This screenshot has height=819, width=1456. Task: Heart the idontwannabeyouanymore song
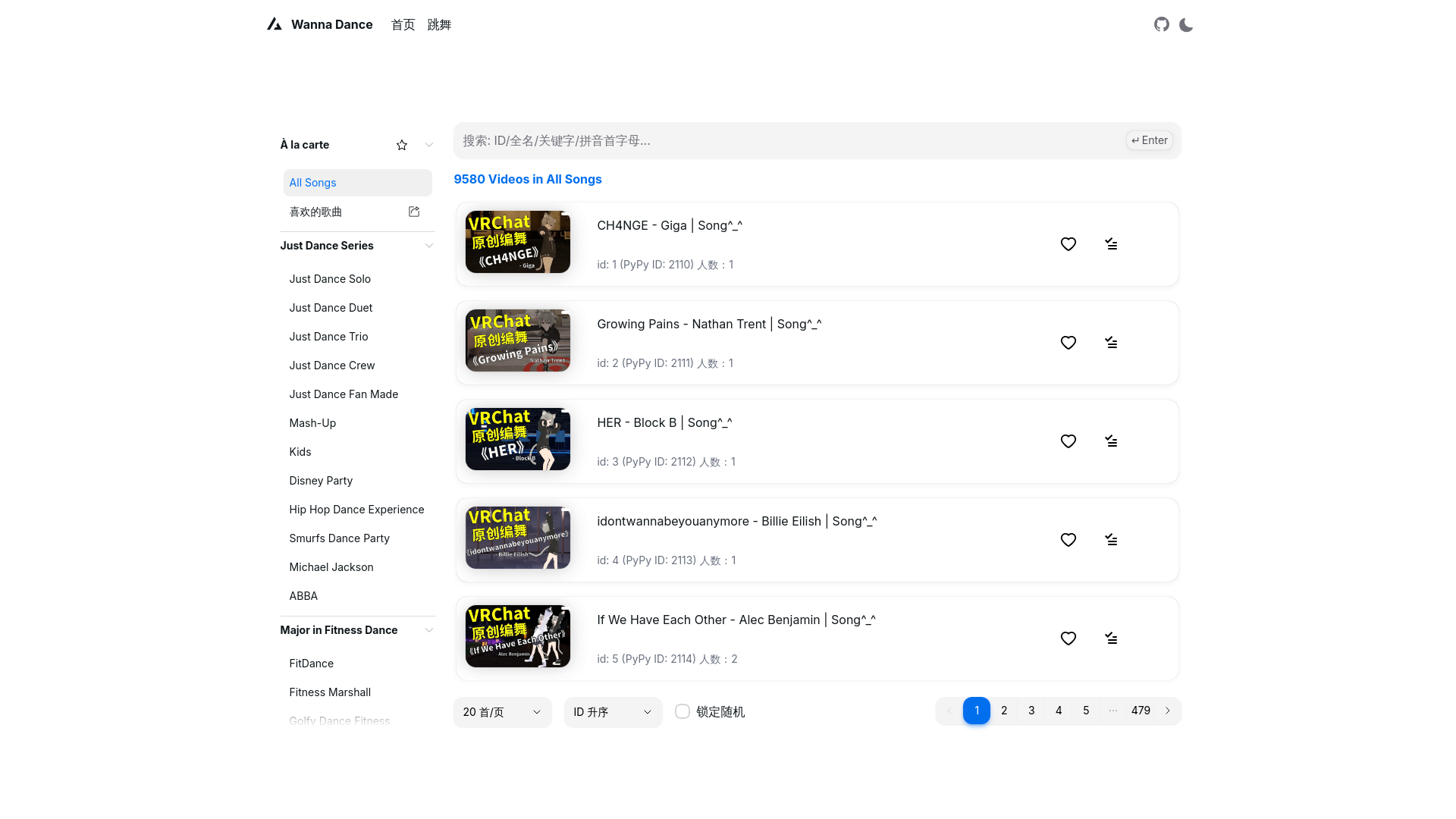click(1068, 540)
